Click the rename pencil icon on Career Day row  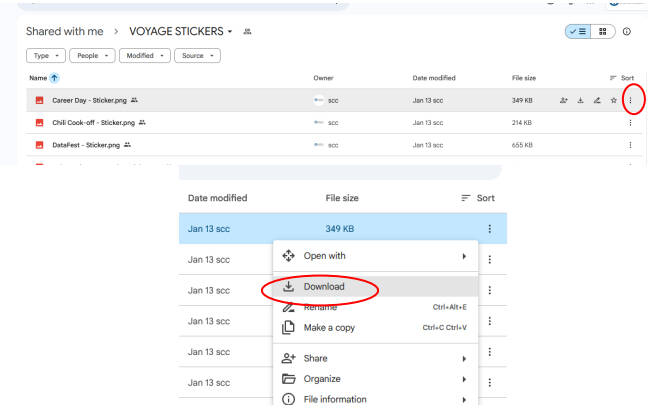click(597, 100)
